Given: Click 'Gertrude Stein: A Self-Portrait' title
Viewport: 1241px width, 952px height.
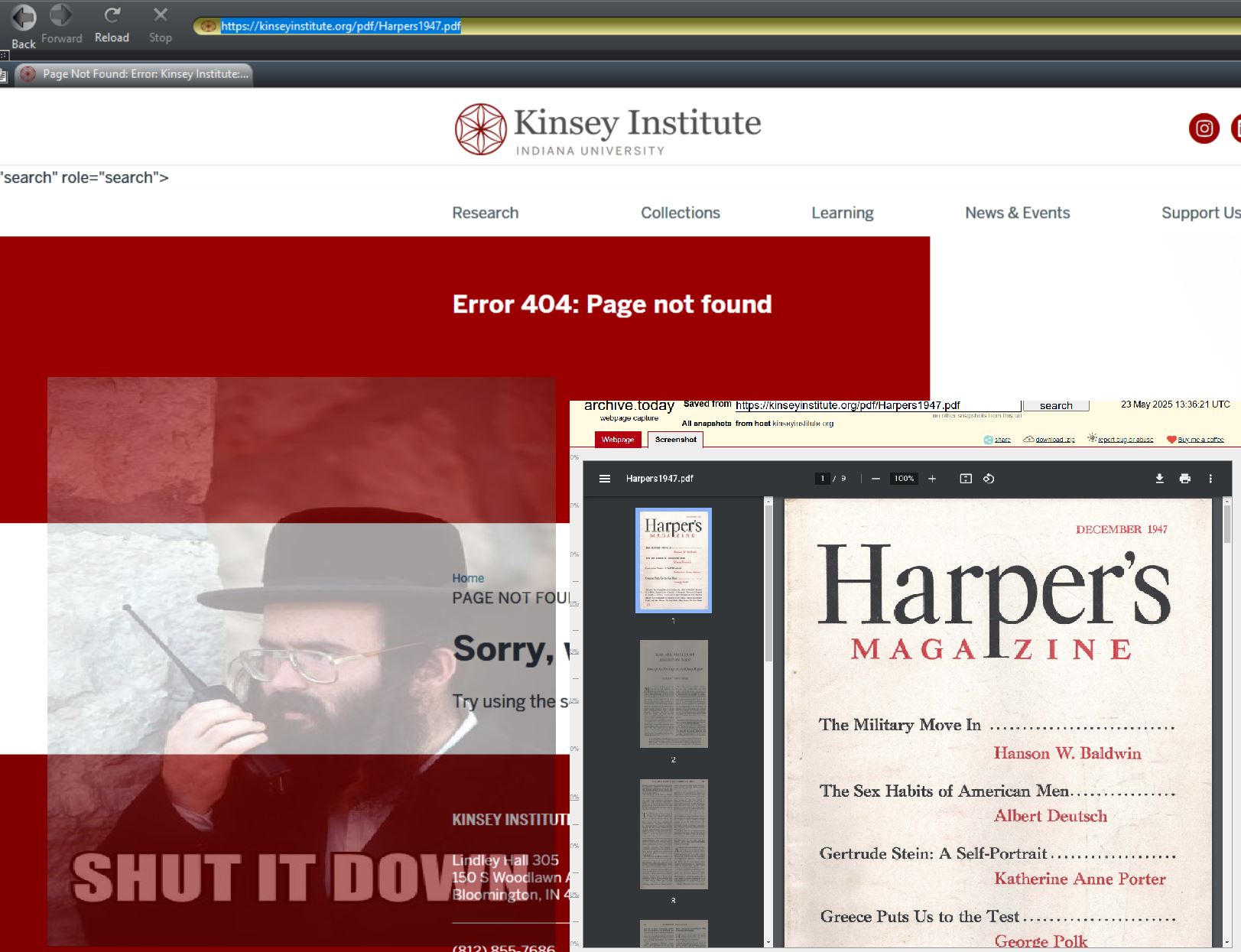Looking at the screenshot, I should coord(934,853).
